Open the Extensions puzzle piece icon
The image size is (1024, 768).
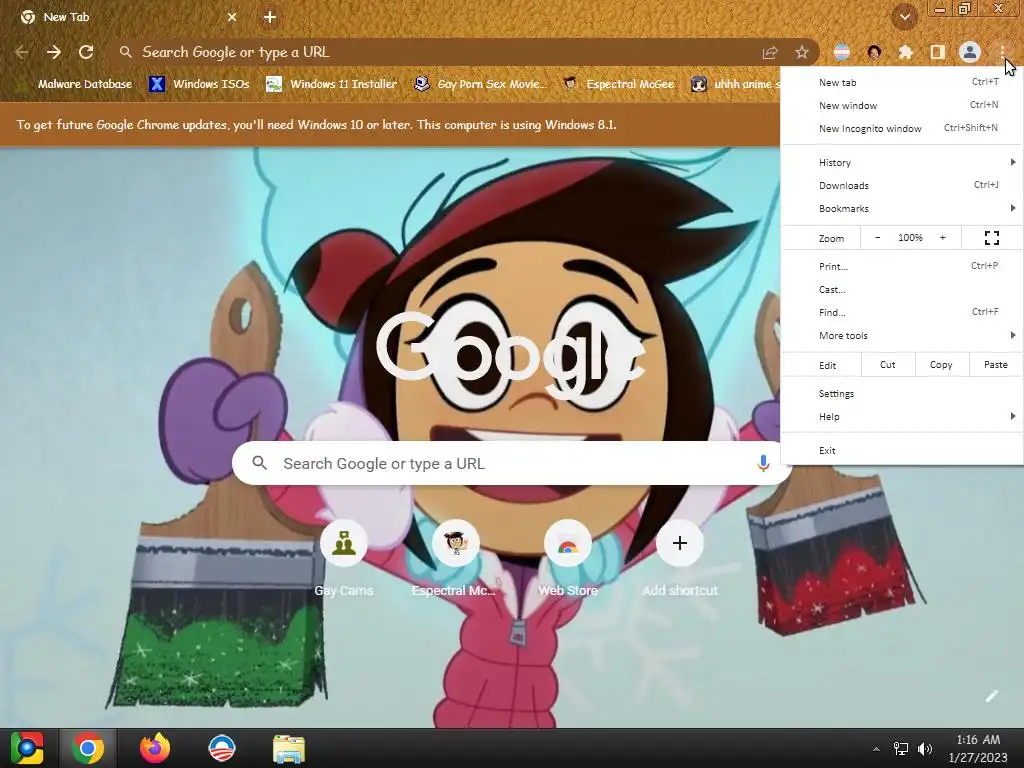(905, 52)
